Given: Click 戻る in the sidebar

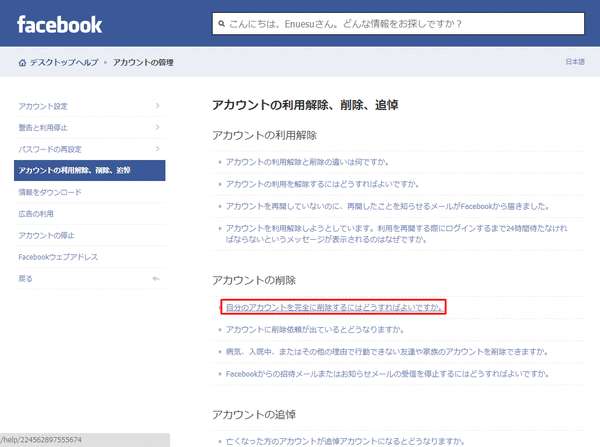Looking at the screenshot, I should click(25, 279).
